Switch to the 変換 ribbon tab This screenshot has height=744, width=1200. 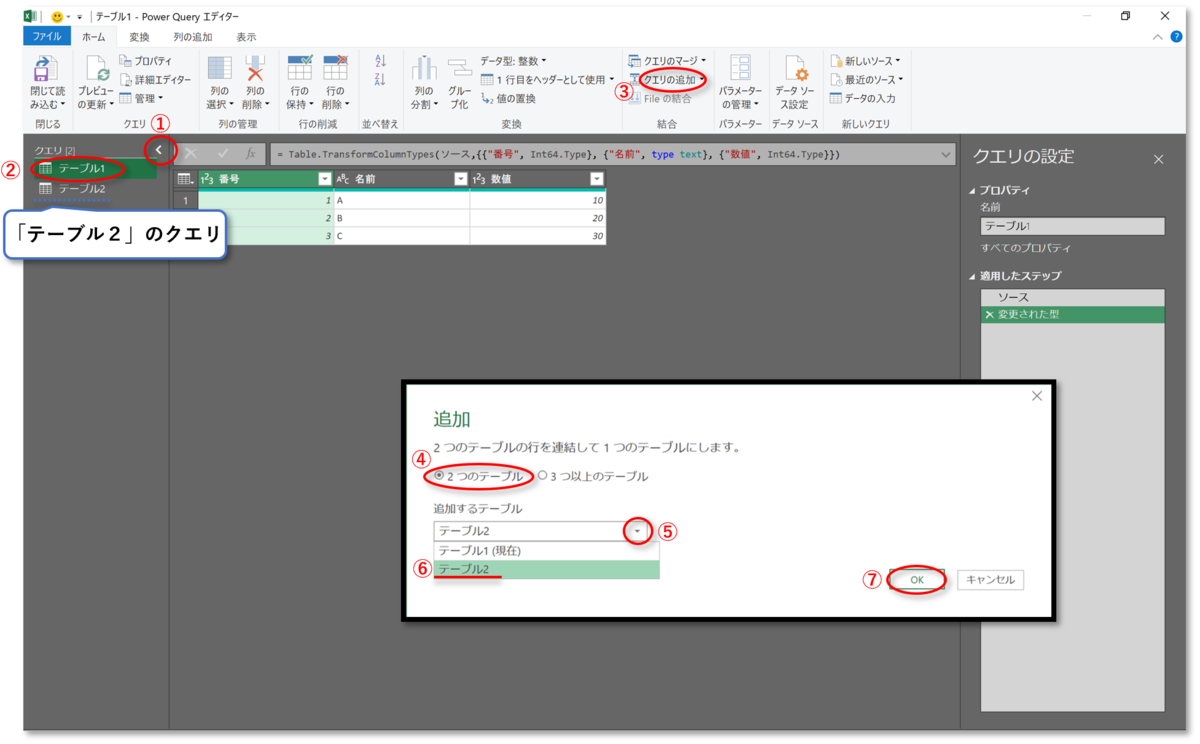(139, 36)
